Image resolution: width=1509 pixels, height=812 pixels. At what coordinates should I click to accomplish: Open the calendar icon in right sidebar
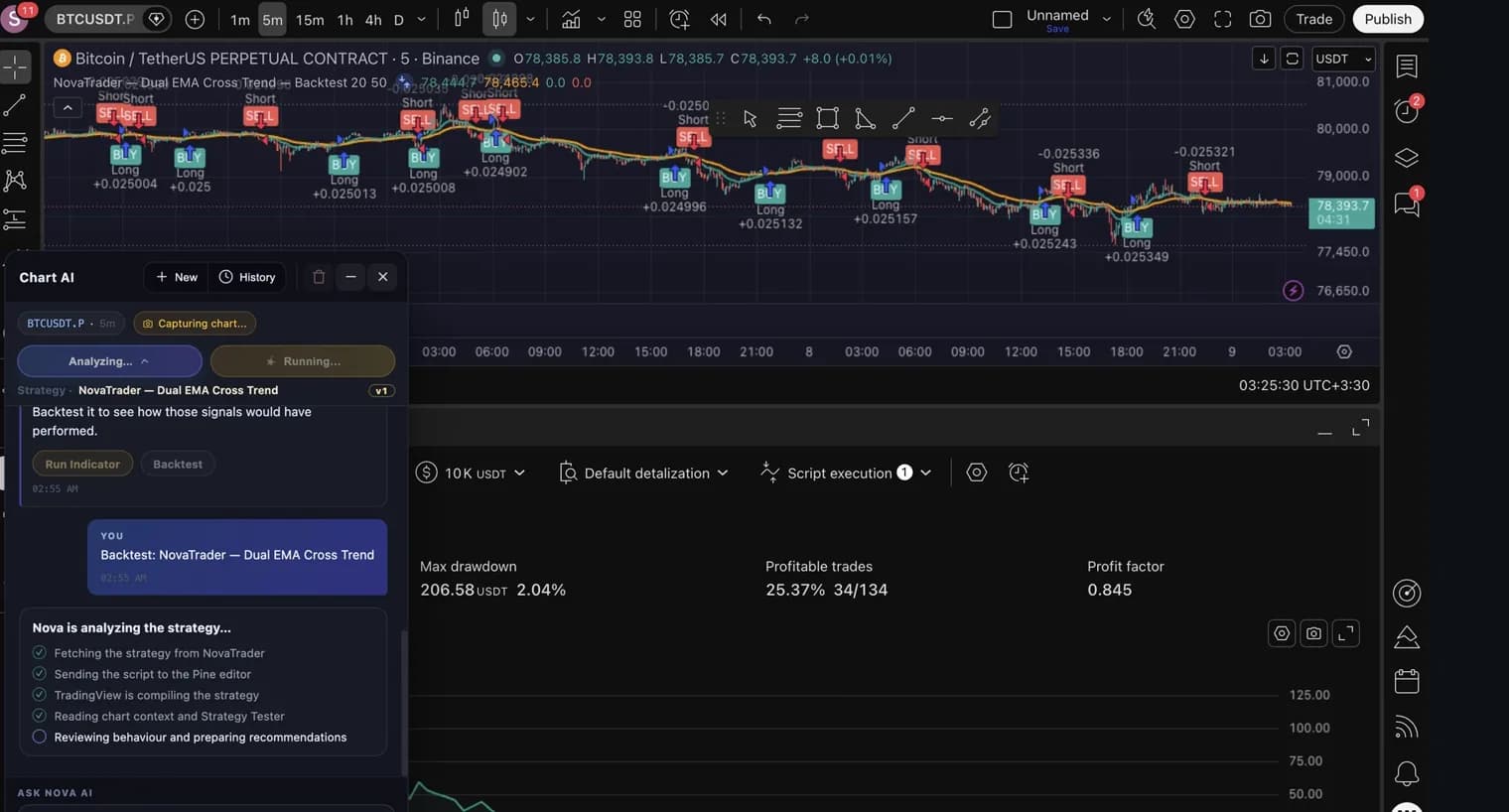(1406, 681)
